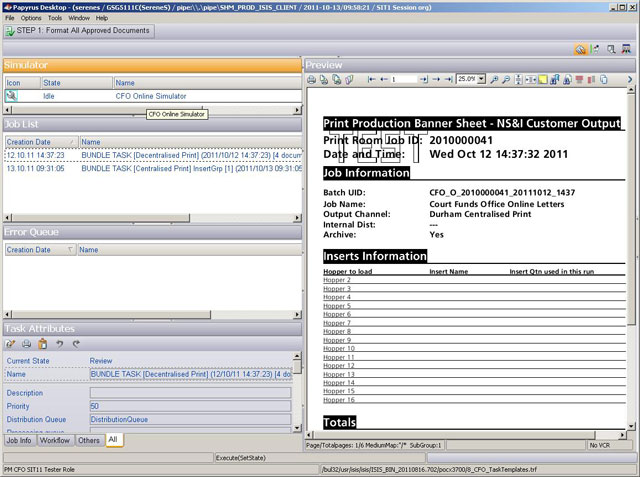Viewport: 640px width, 477px height.
Task: Click the Simulator panel header
Action: [x=152, y=65]
